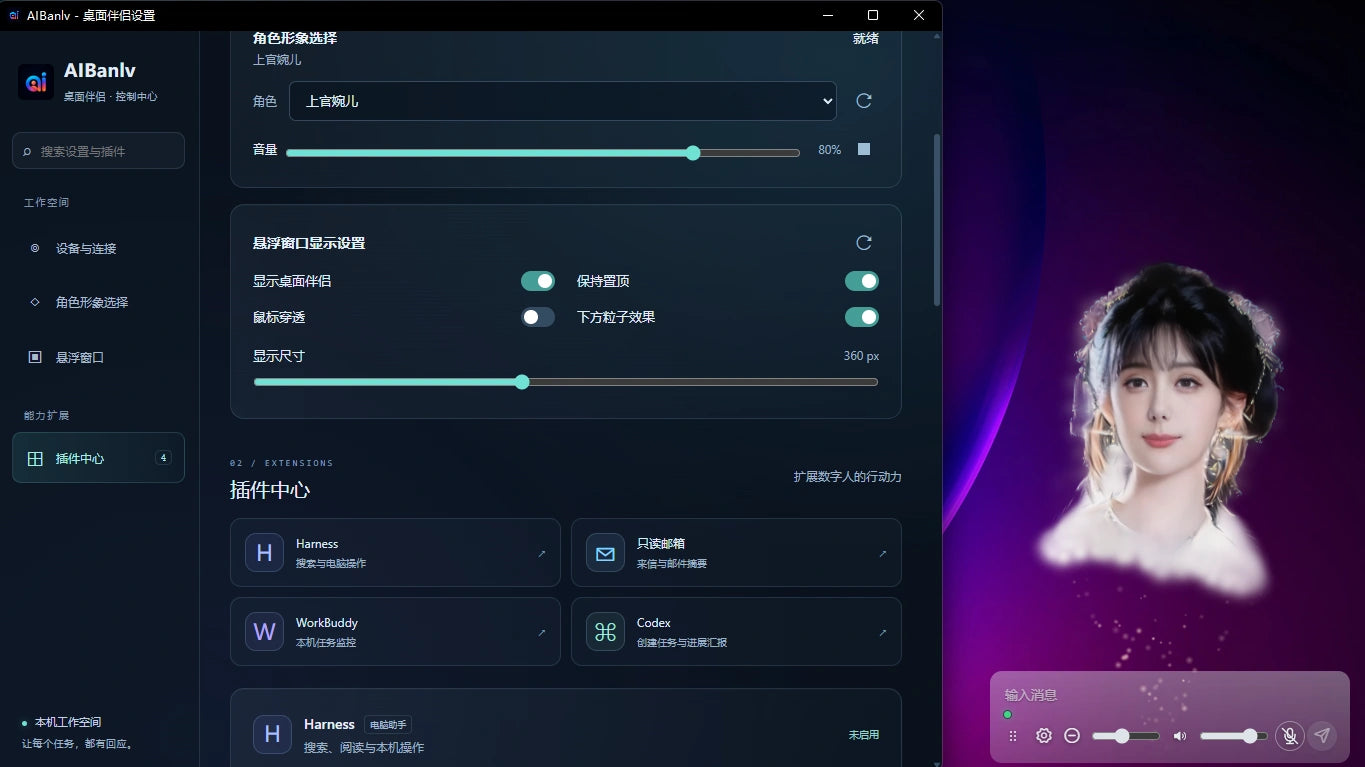
Task: Click the 音量 volume slider at 80%
Action: click(543, 153)
